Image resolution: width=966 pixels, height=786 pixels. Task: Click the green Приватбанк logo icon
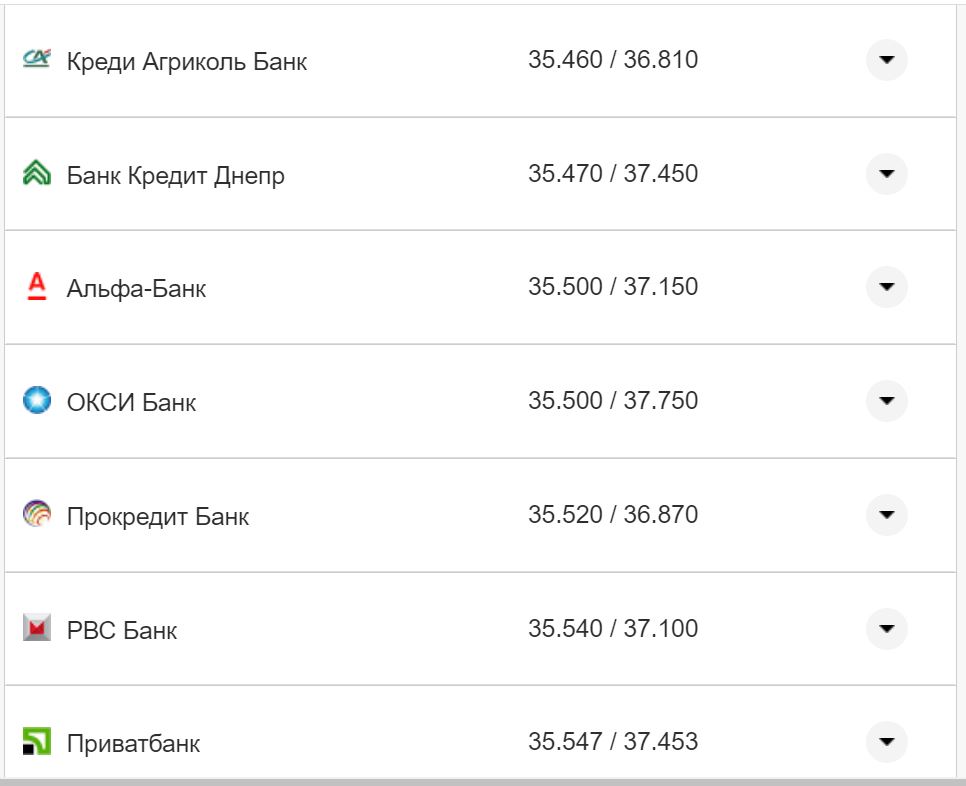click(36, 742)
